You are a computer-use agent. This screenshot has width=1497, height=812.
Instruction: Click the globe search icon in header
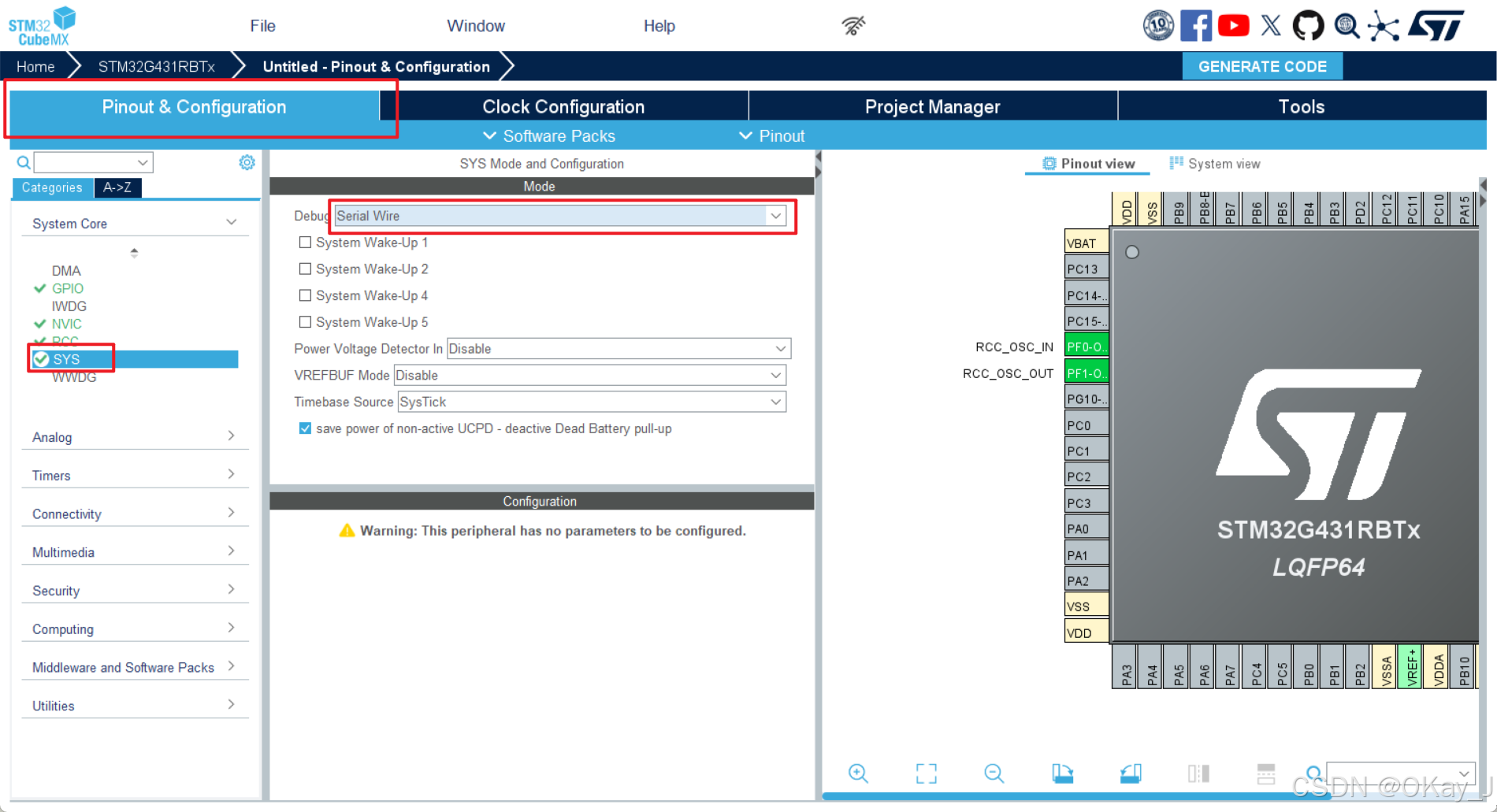(x=1347, y=26)
